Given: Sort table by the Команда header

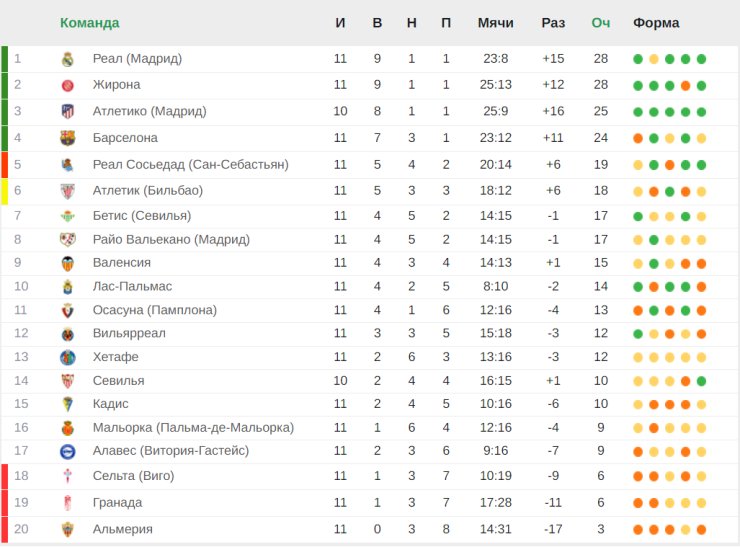Looking at the screenshot, I should (90, 23).
